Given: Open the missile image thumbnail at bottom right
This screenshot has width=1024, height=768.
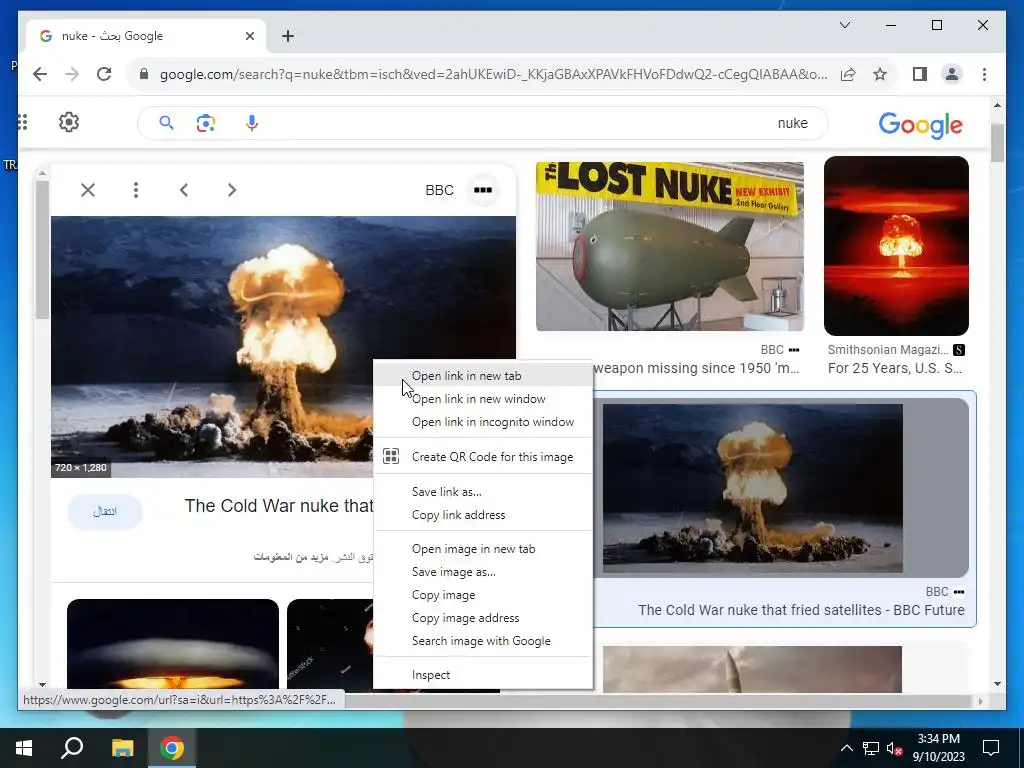Looking at the screenshot, I should click(752, 669).
